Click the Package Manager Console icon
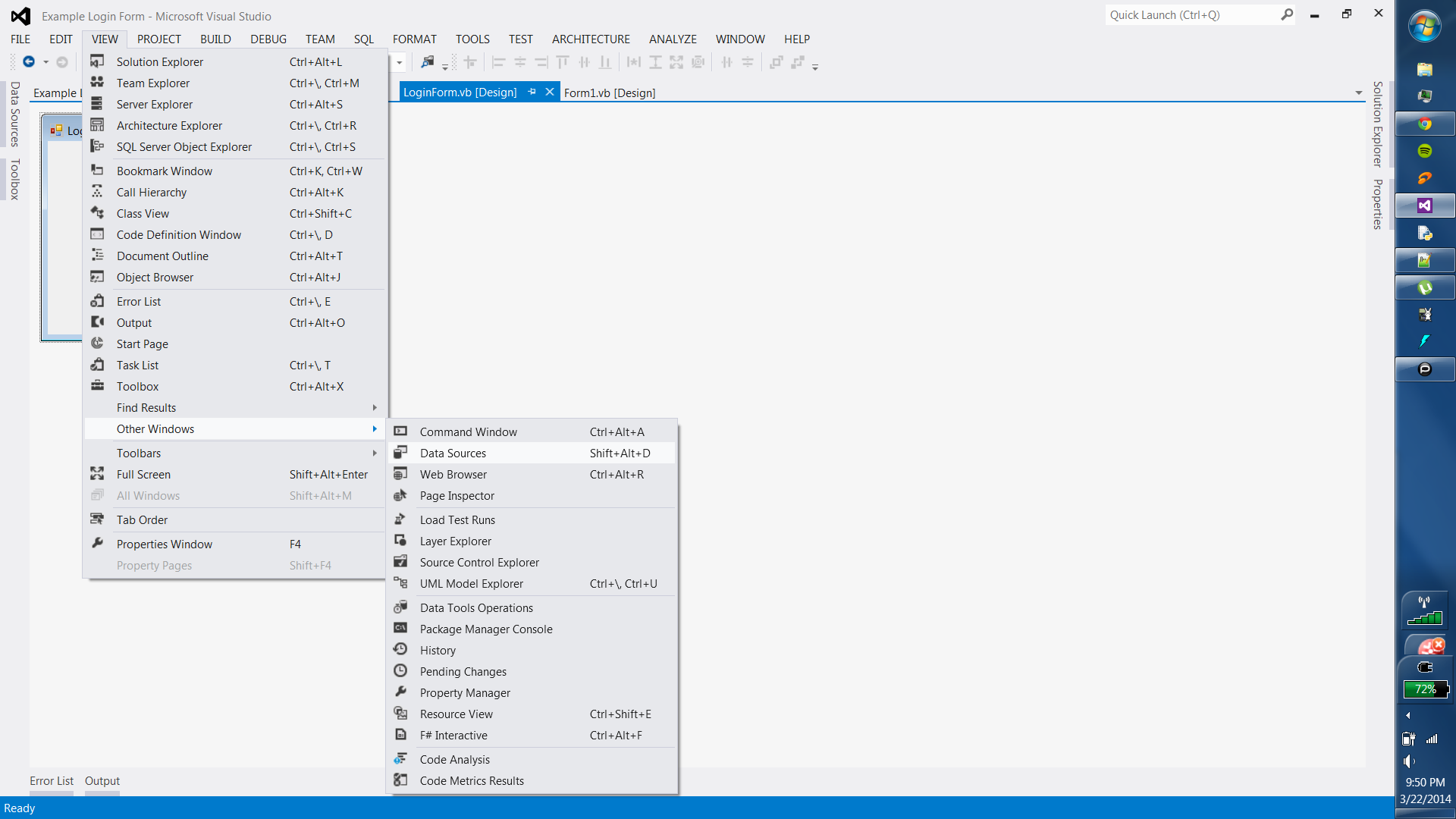The height and width of the screenshot is (819, 1456). coord(400,629)
